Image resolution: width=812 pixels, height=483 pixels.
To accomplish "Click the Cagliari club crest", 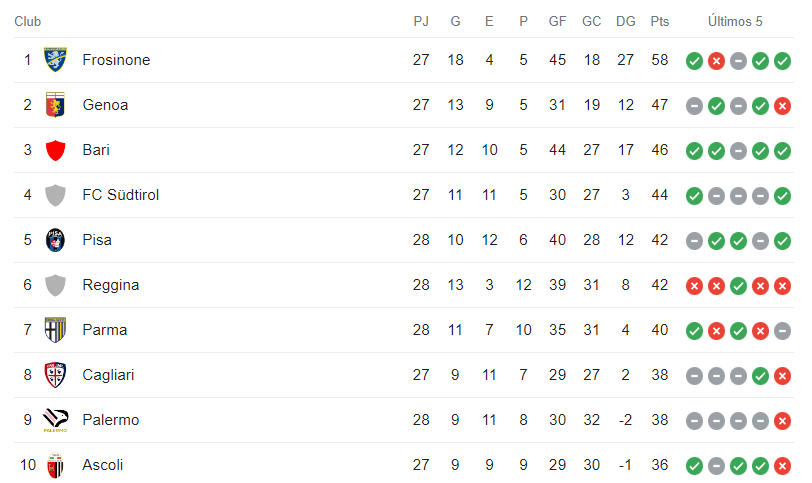I will [x=55, y=375].
